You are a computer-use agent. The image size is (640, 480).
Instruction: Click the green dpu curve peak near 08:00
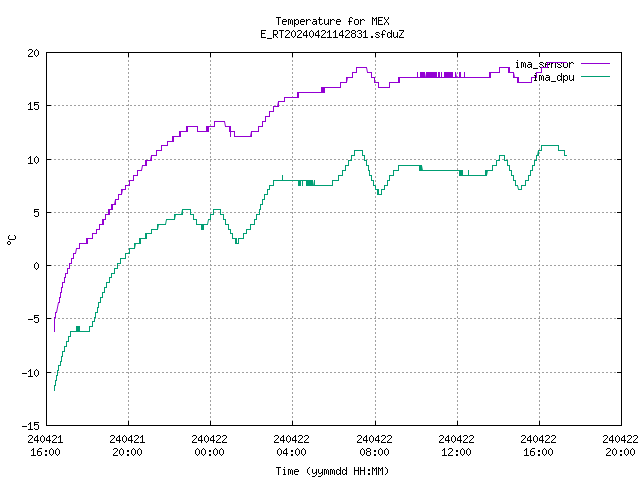(x=358, y=151)
